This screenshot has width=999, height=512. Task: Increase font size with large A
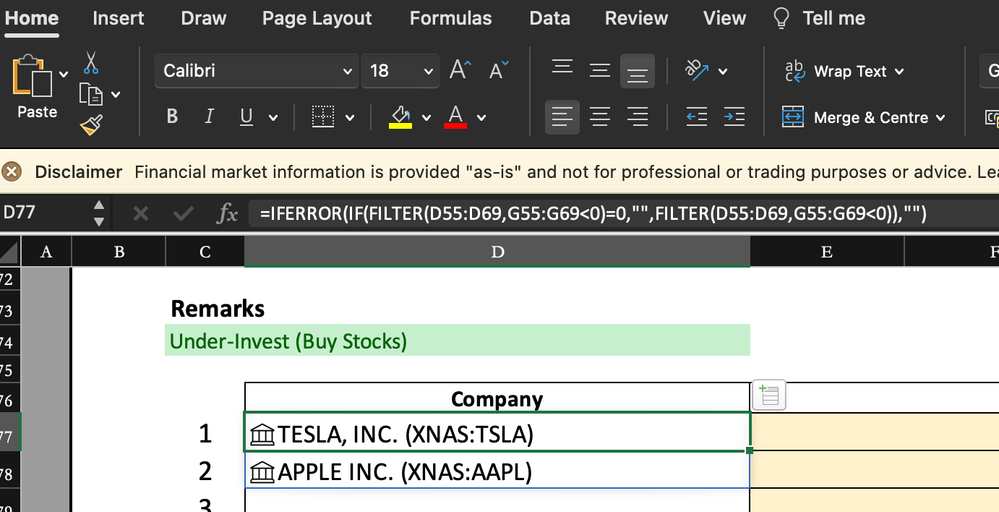(460, 70)
